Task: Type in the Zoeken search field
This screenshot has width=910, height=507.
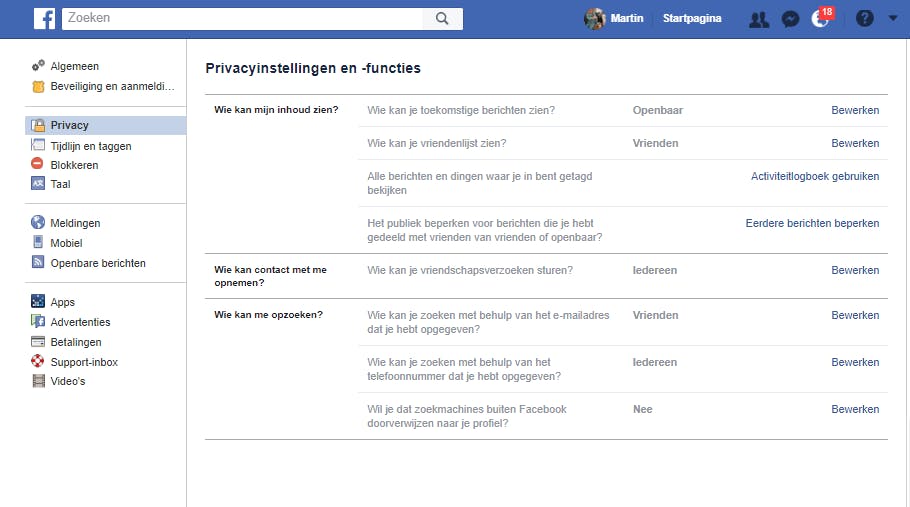Action: (x=240, y=19)
